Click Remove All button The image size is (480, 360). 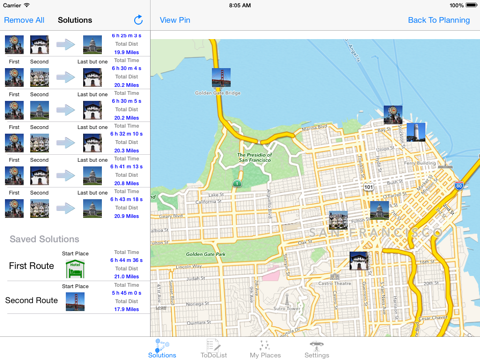click(24, 20)
